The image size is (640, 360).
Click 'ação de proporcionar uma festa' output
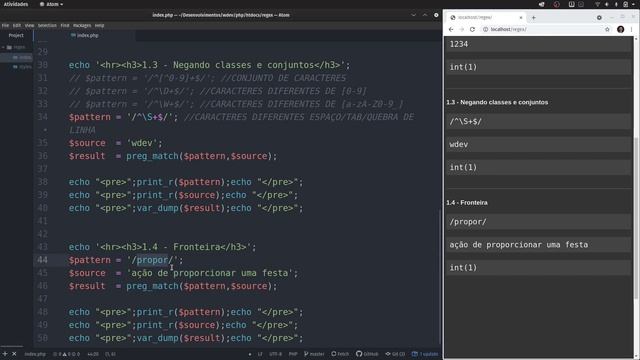tap(519, 245)
